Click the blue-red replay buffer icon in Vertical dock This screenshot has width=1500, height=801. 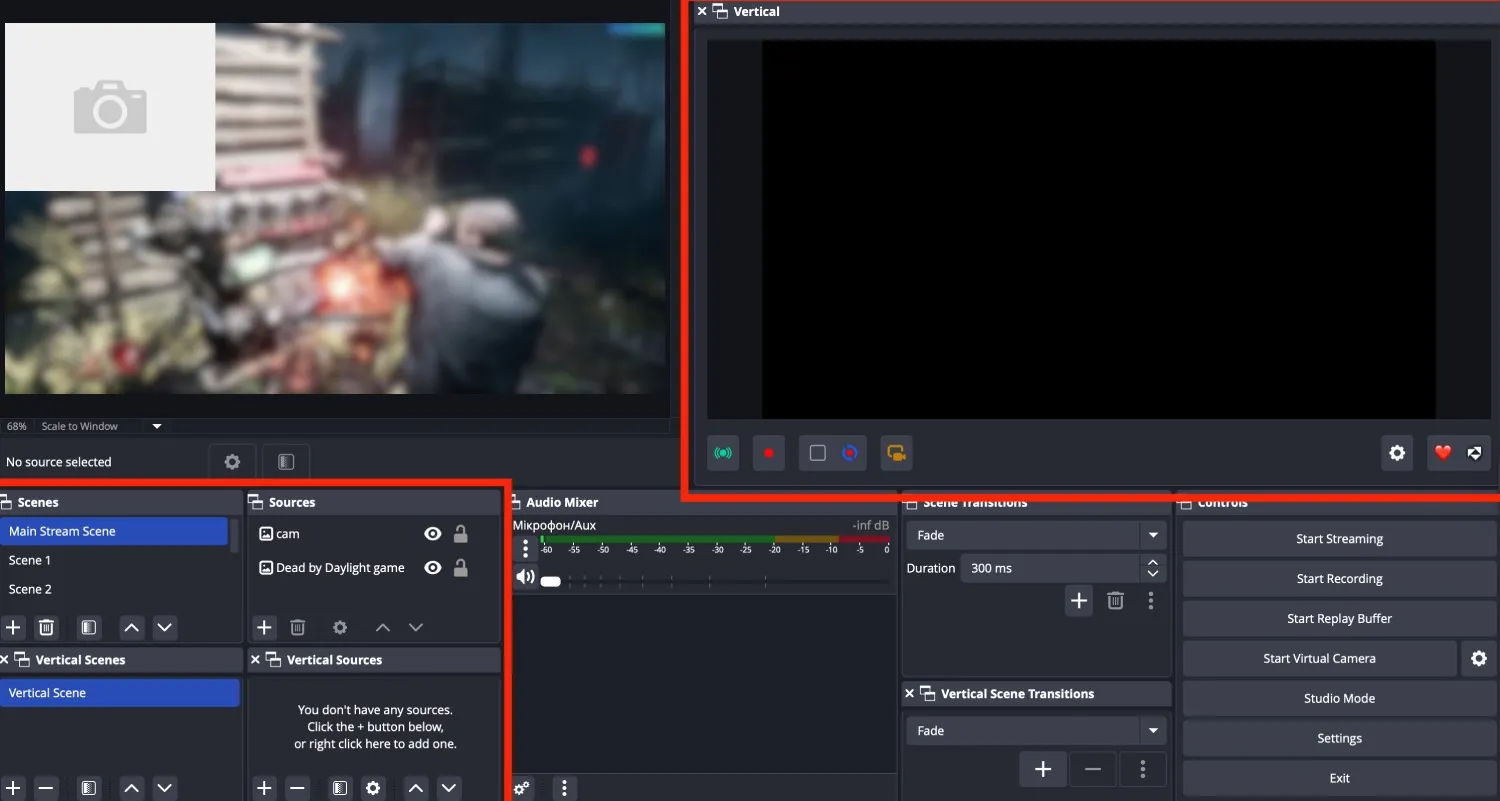pos(850,453)
